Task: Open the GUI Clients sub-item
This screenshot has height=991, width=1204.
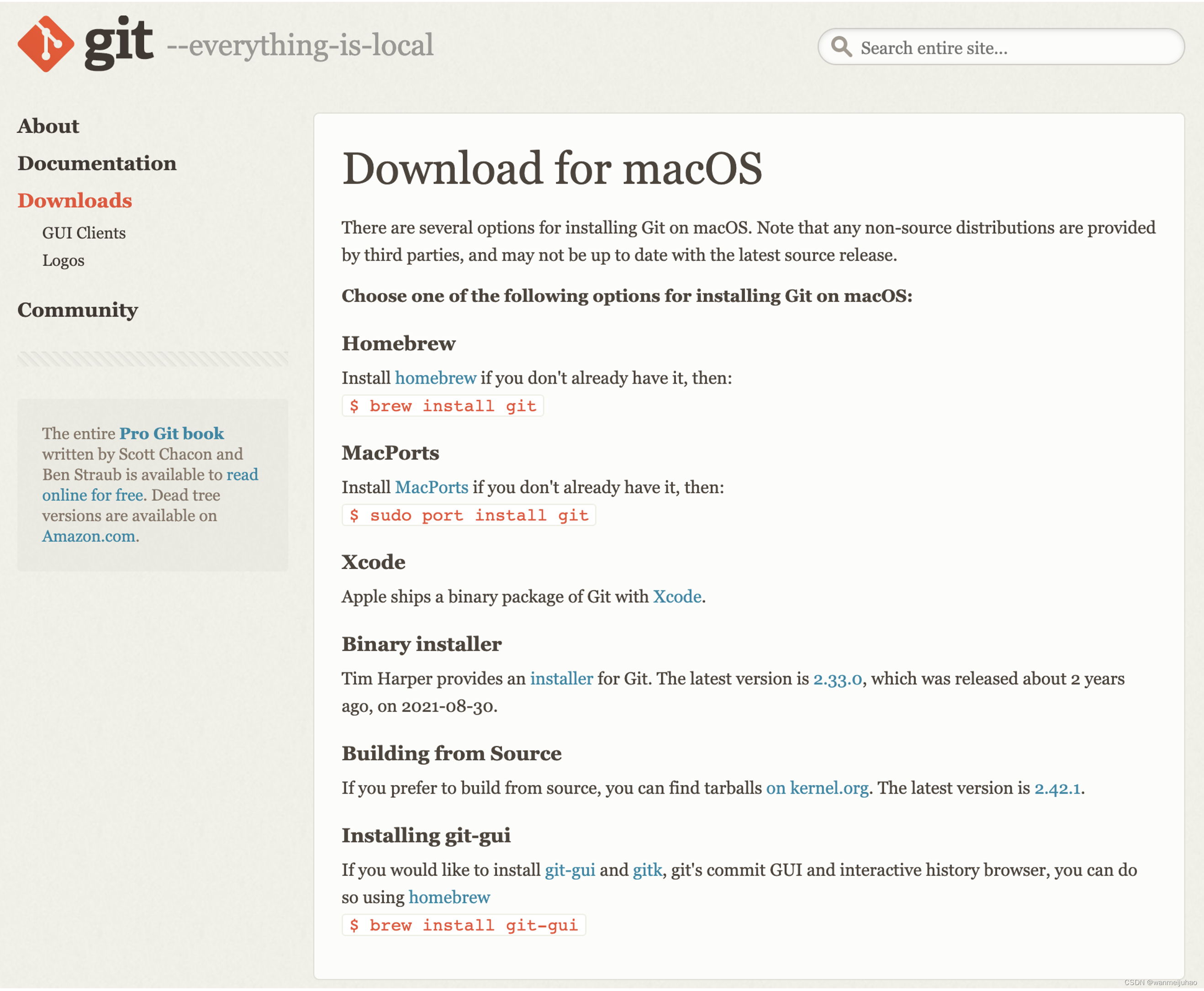Action: [x=84, y=233]
